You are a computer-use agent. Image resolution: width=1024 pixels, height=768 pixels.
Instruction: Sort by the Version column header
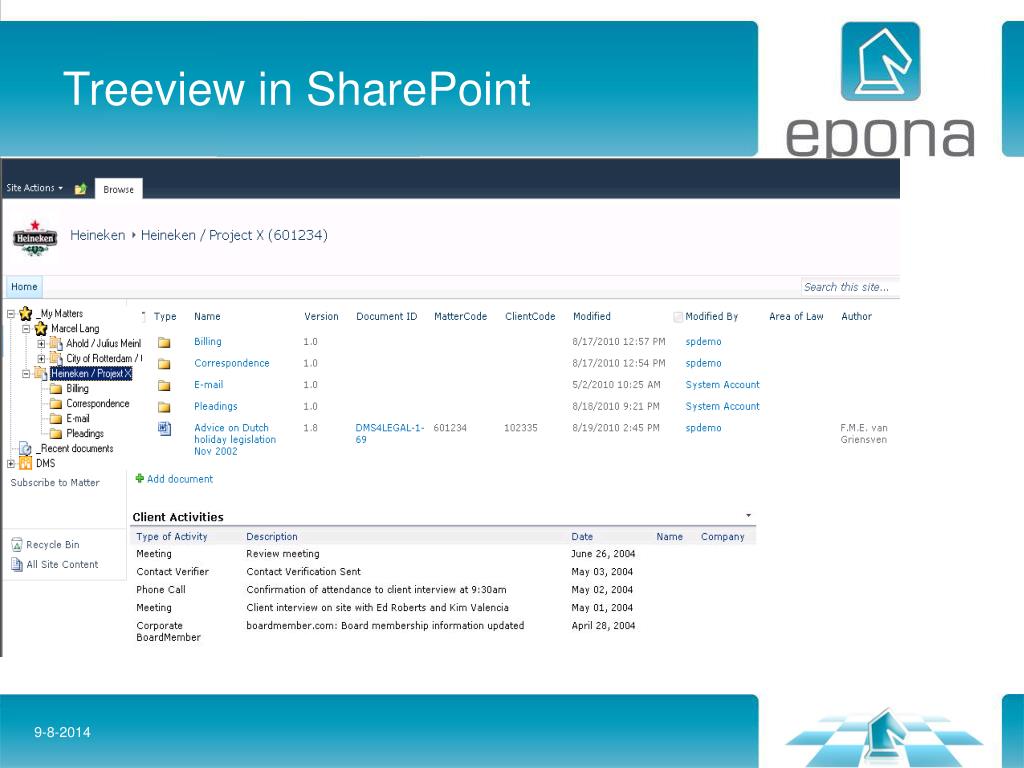click(321, 317)
